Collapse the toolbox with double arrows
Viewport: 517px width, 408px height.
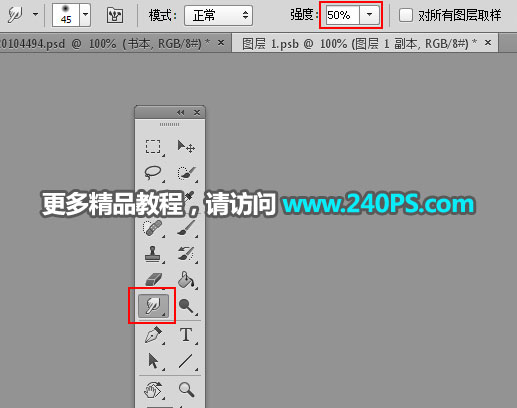(180, 112)
